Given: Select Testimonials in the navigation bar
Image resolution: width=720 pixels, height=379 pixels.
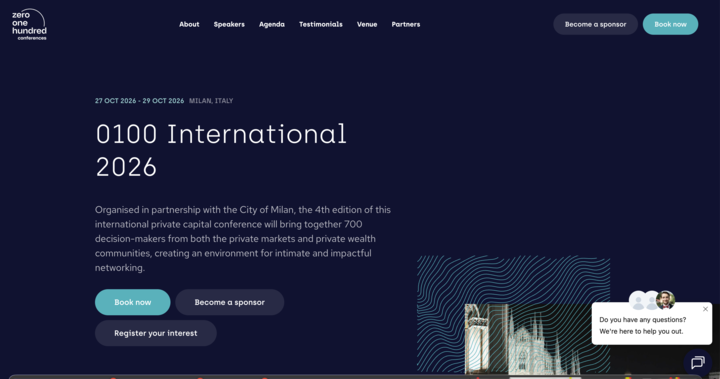Looking at the screenshot, I should [321, 24].
